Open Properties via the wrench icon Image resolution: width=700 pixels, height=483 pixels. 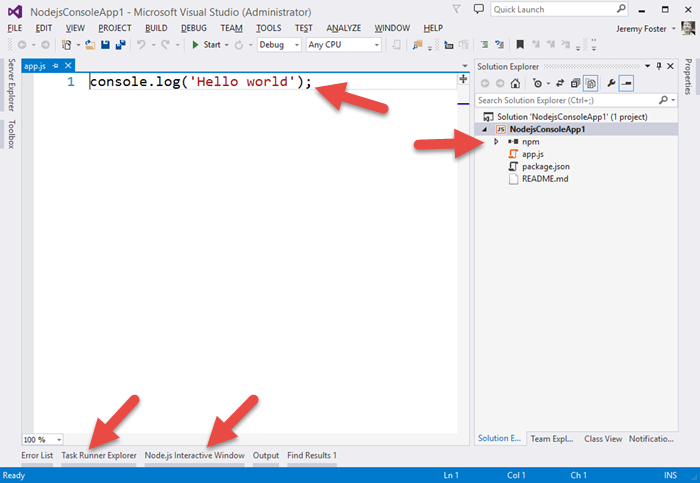tap(611, 84)
